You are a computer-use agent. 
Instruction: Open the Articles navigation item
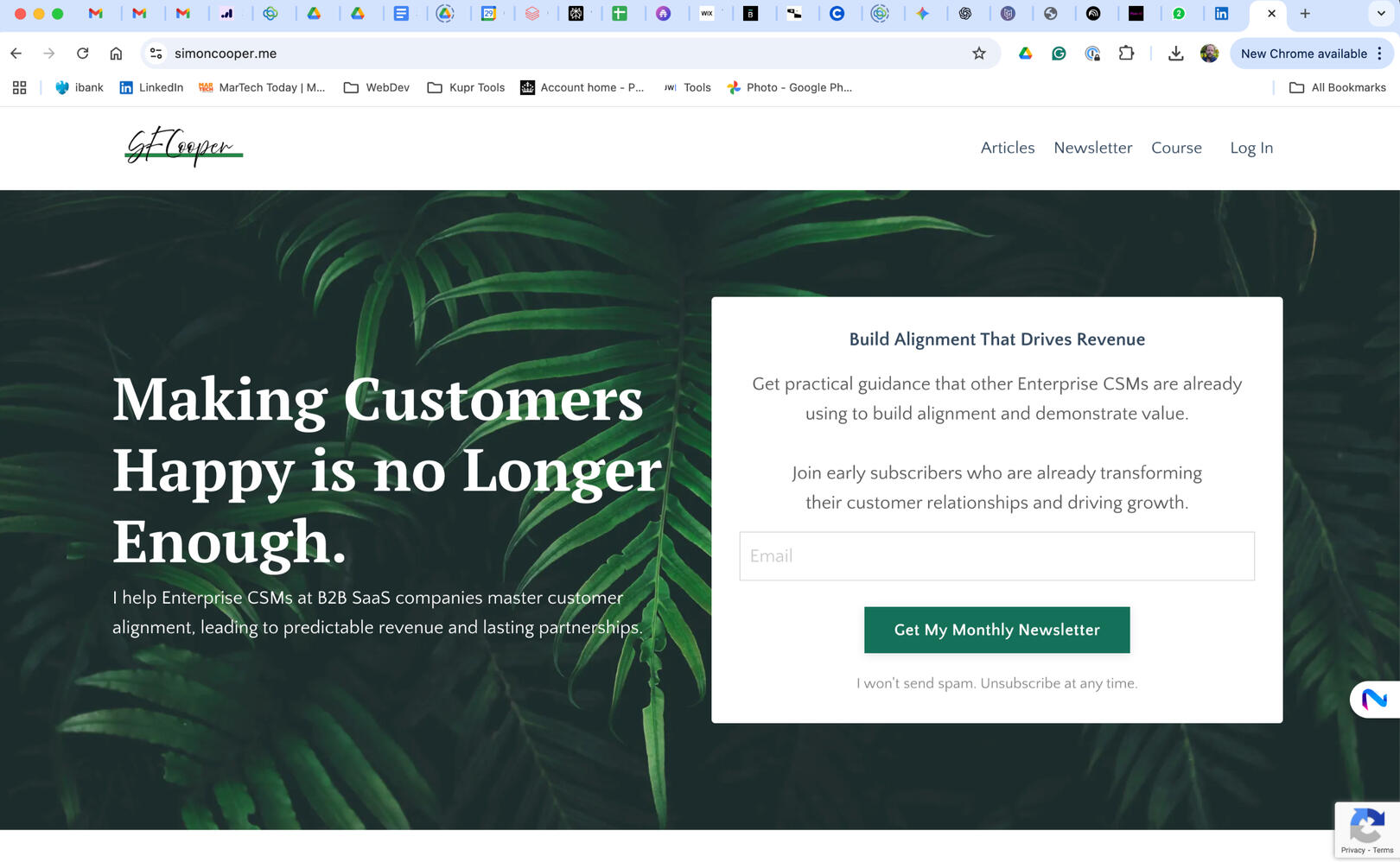click(x=1007, y=148)
